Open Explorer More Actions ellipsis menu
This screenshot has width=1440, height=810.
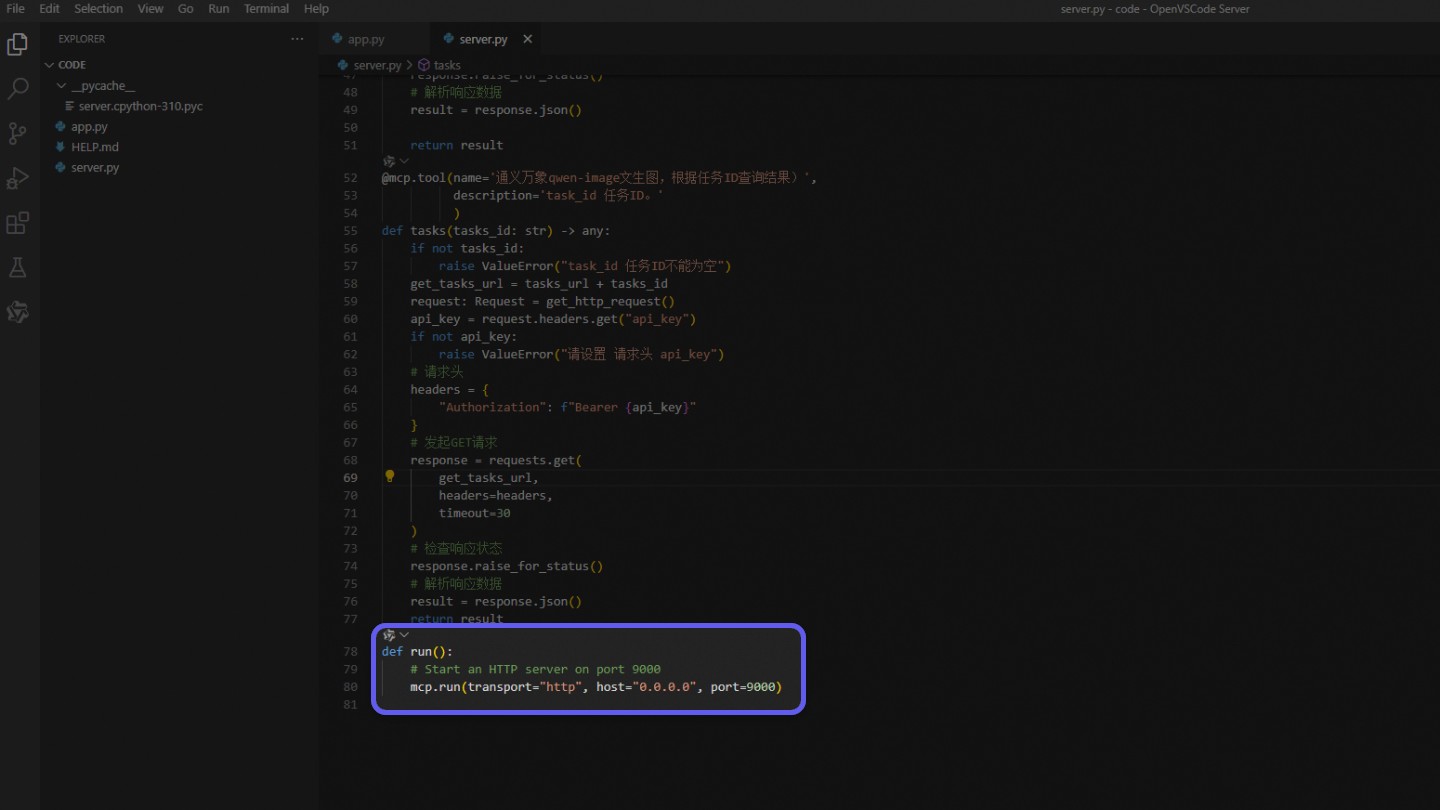click(x=297, y=38)
